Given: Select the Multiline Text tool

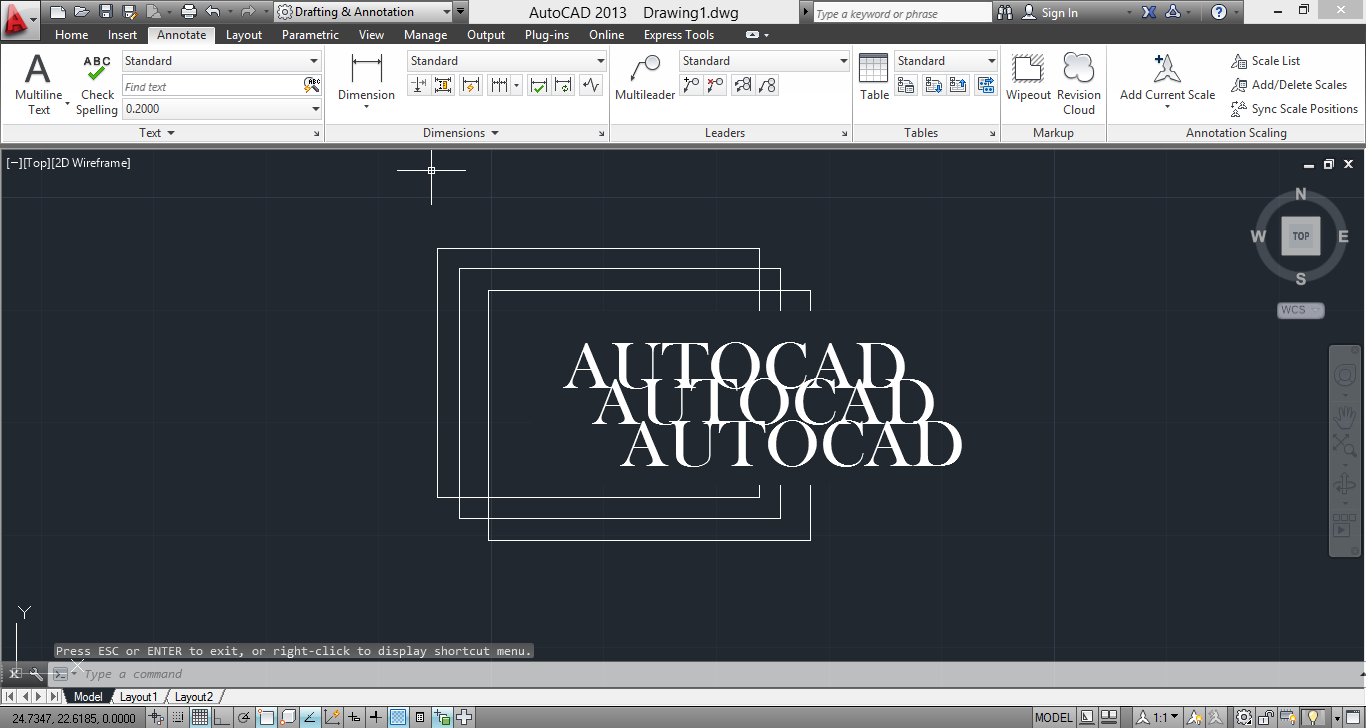Looking at the screenshot, I should [38, 84].
